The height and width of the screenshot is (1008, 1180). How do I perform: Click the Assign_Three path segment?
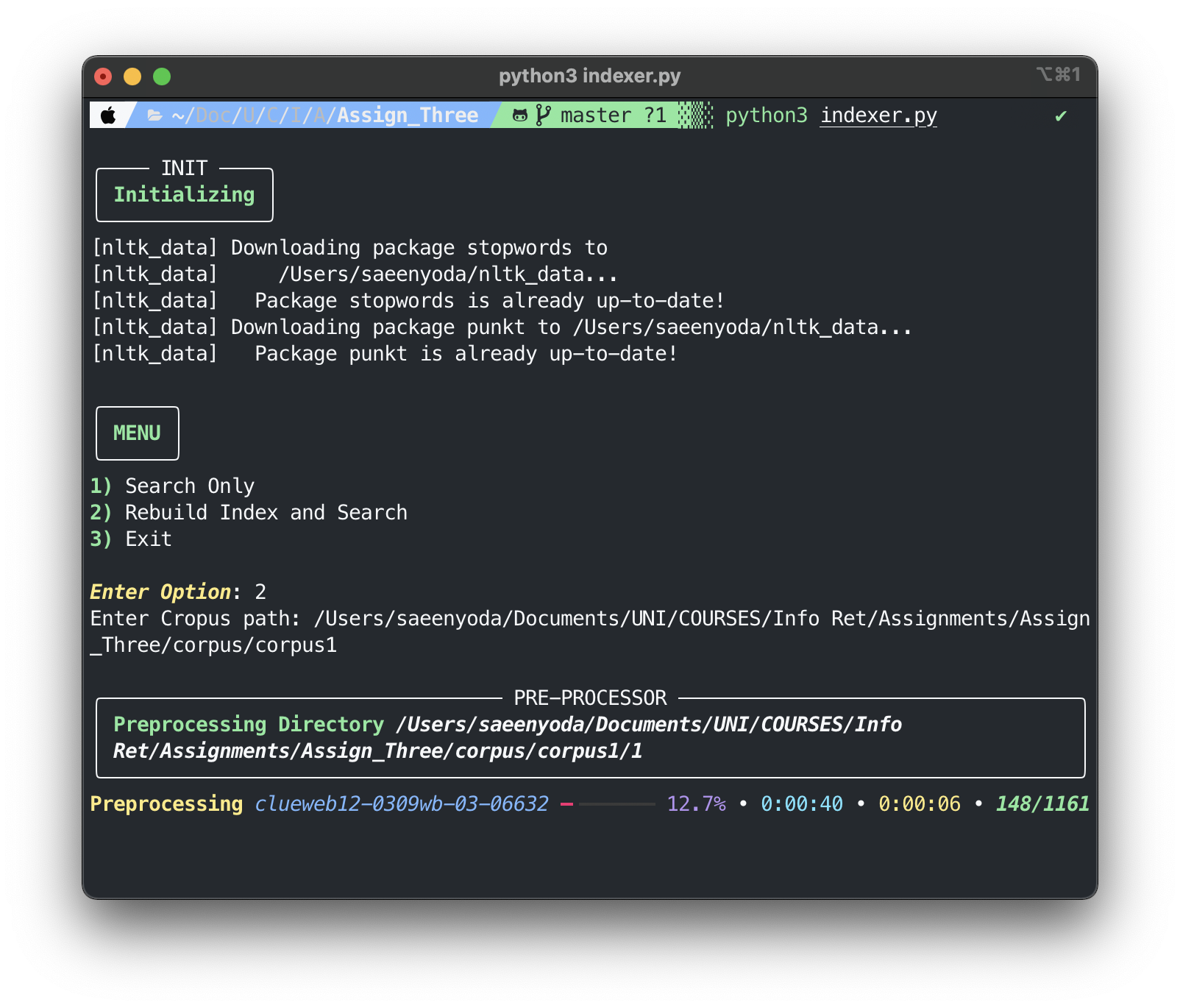(408, 116)
